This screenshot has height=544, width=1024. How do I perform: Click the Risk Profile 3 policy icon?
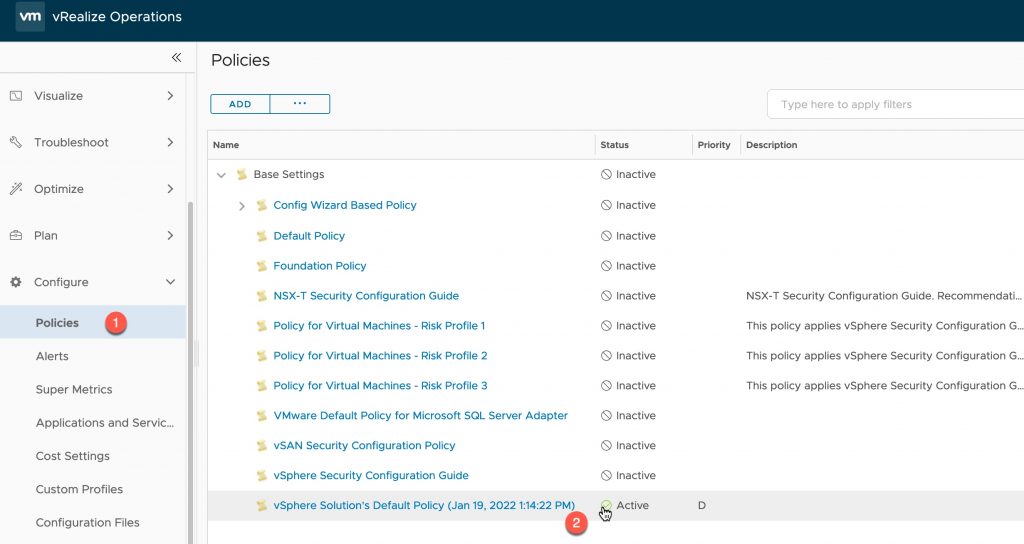261,386
